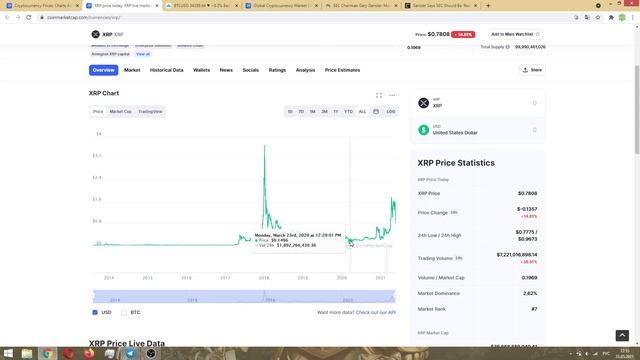Expand chart to fullscreen

pos(379,95)
